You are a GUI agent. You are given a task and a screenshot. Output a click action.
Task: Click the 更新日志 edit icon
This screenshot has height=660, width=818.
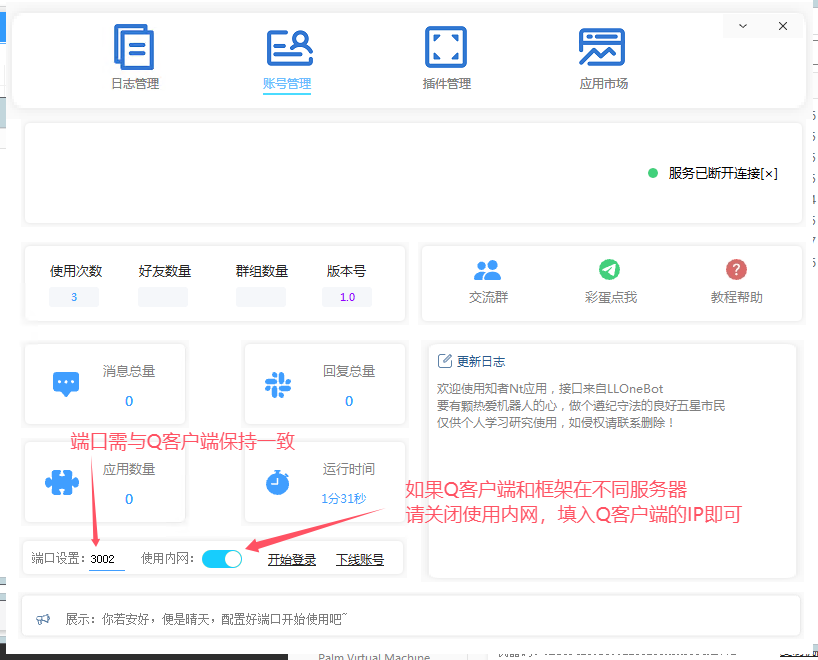(x=444, y=361)
